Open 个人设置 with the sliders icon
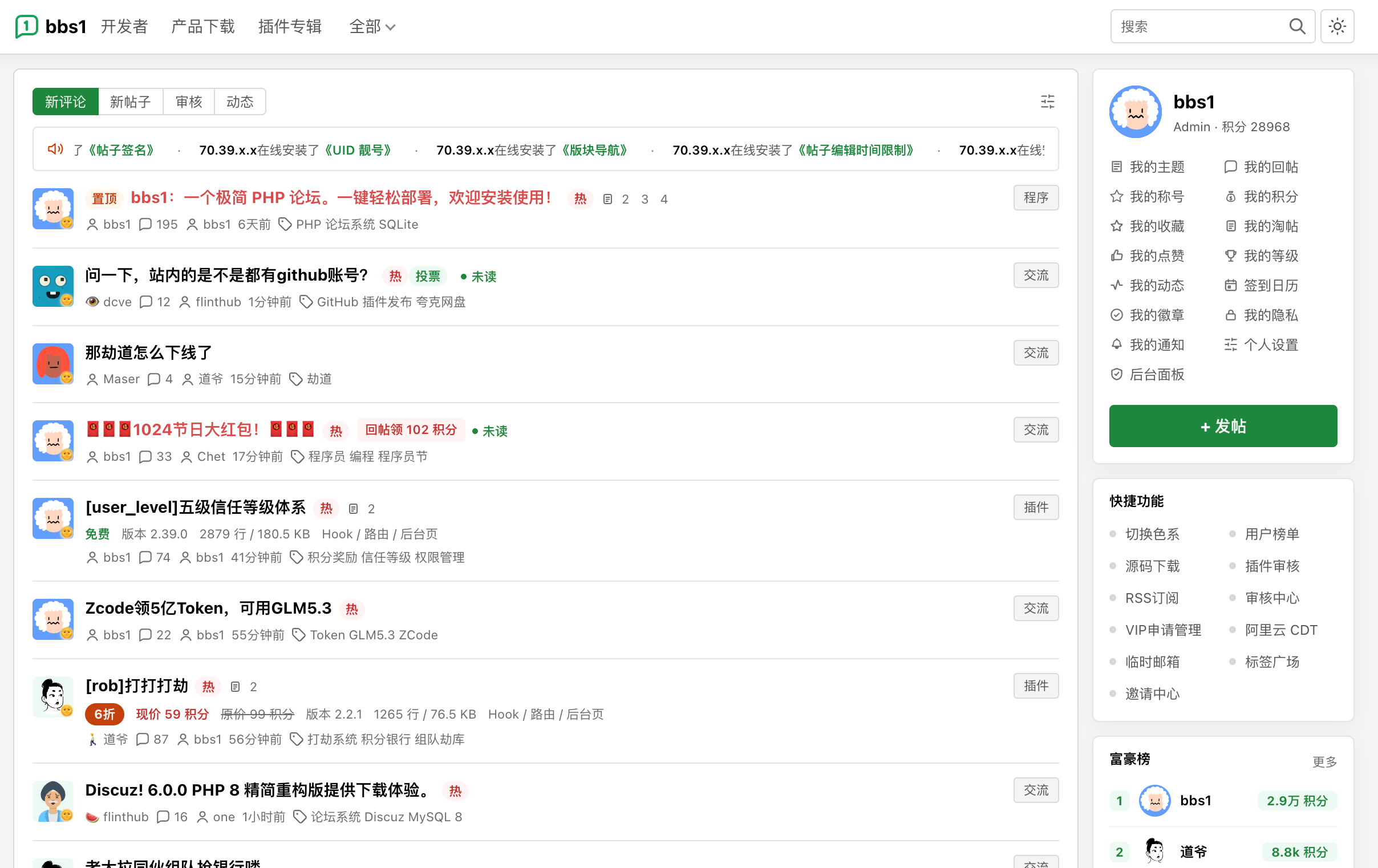The image size is (1378, 868). (x=1261, y=345)
